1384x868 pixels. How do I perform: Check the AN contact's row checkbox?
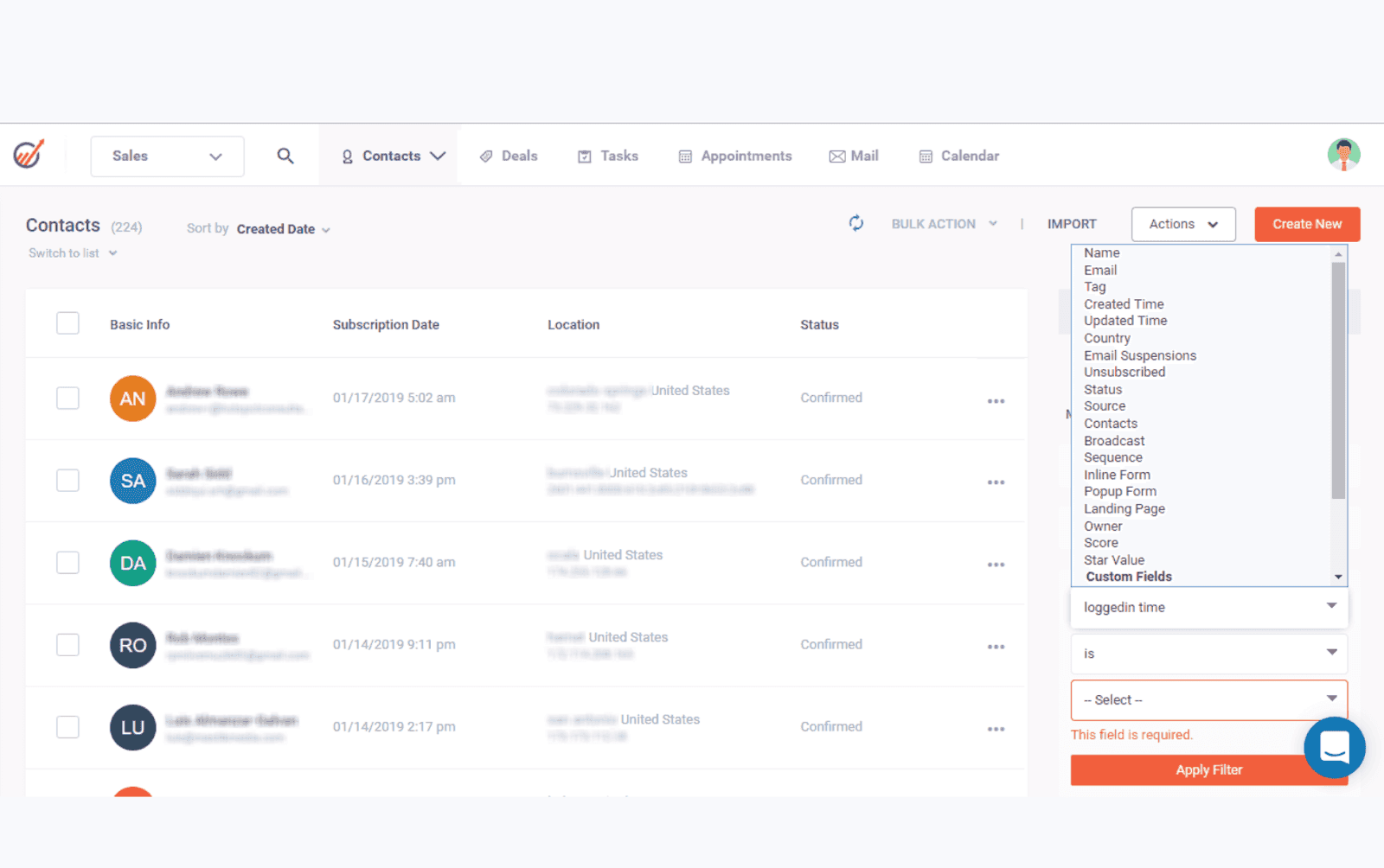coord(67,398)
